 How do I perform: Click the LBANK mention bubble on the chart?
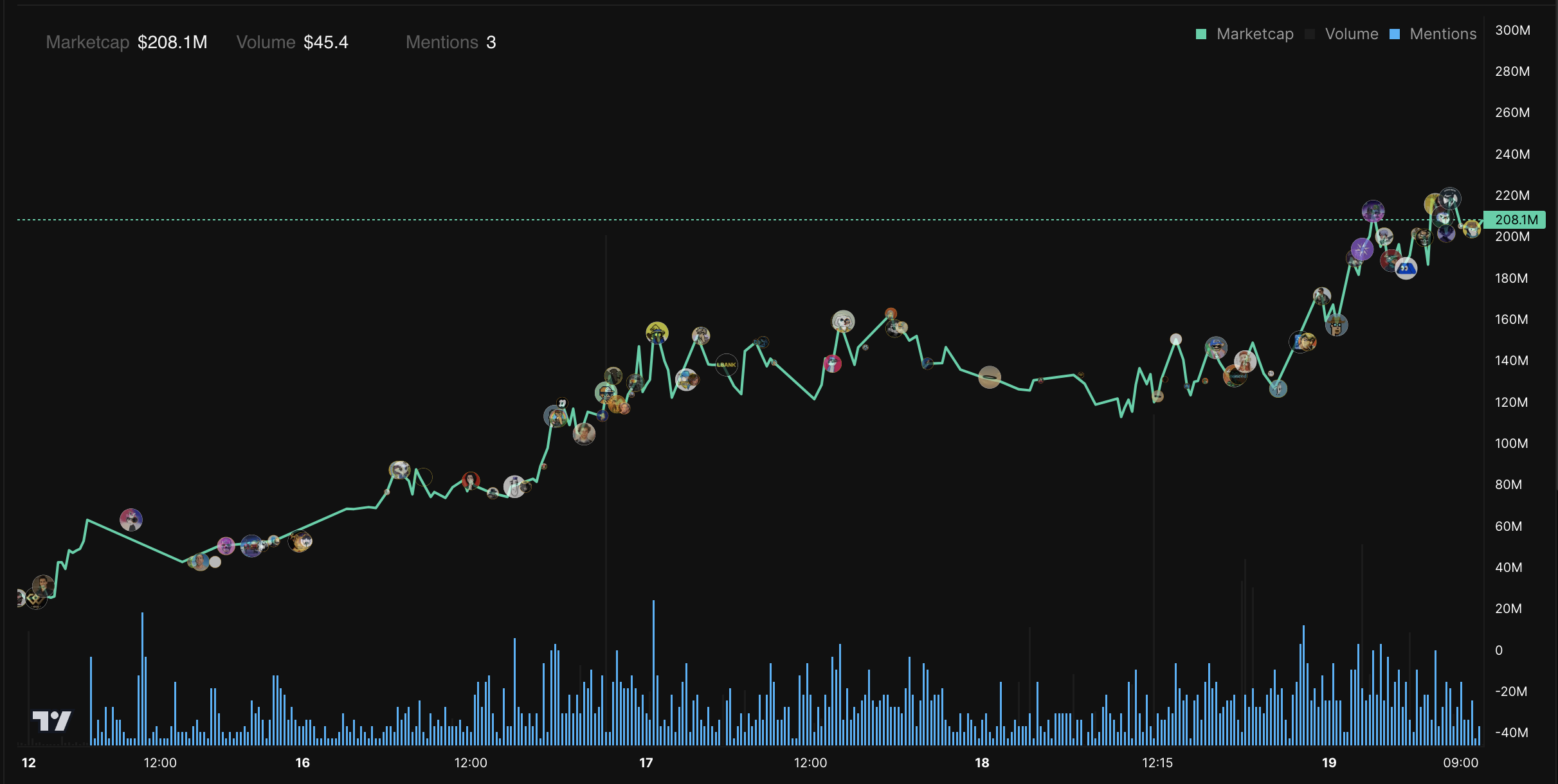(727, 365)
